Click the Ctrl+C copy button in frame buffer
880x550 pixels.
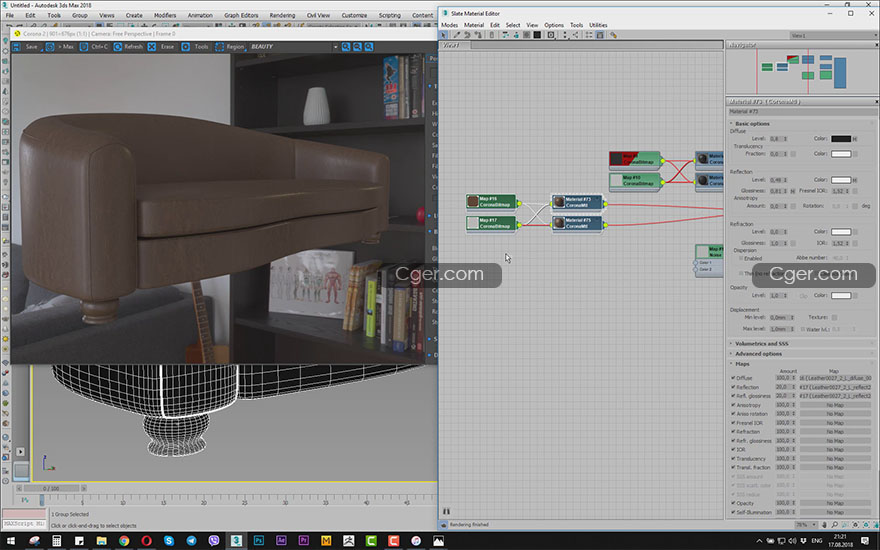[94, 47]
